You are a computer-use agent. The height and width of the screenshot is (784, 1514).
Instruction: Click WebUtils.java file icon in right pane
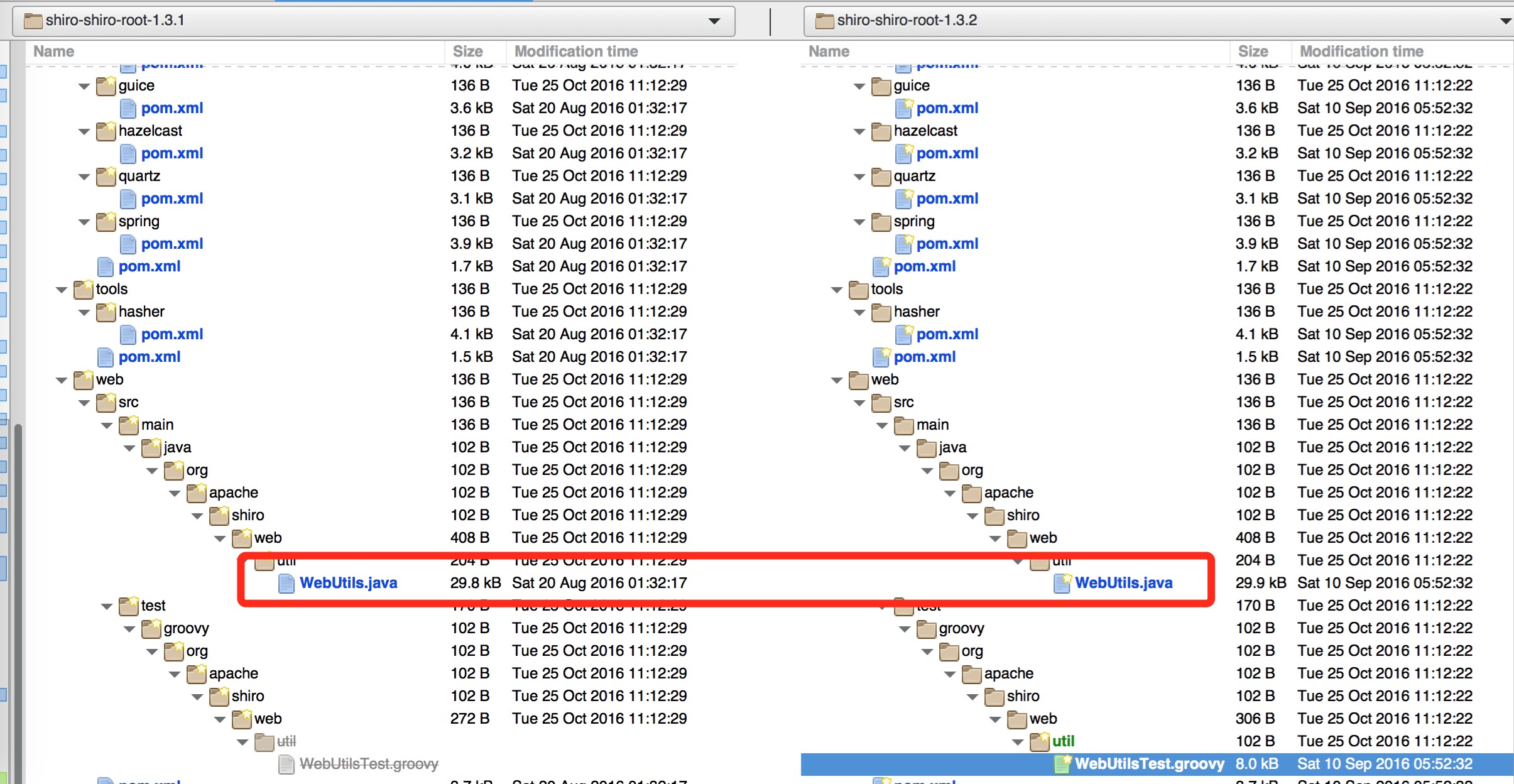(x=1062, y=584)
